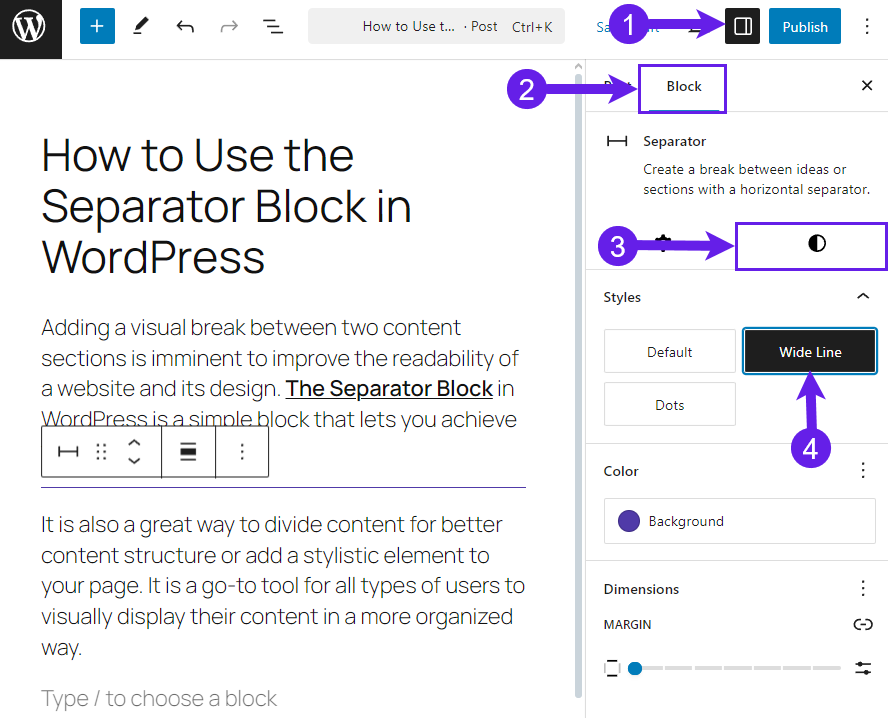This screenshot has height=718, width=888.
Task: Click the post title heading
Action: 227,206
